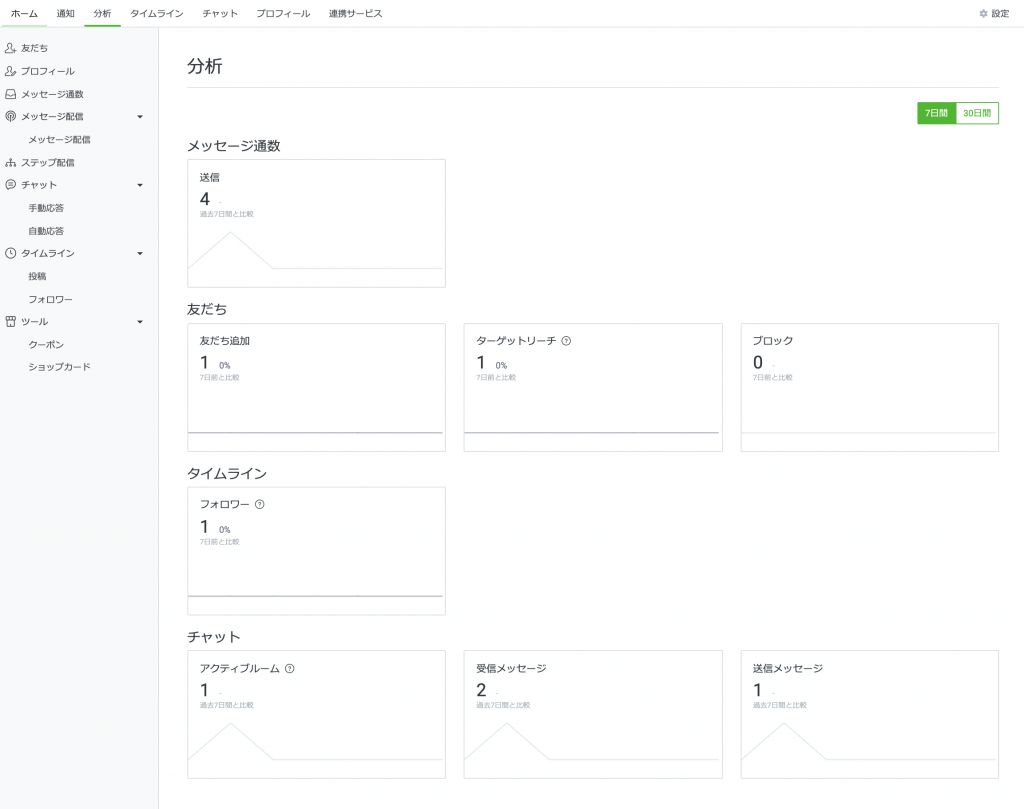Click the chat bubble icon in the sidebar
This screenshot has width=1024, height=809.
[10, 185]
